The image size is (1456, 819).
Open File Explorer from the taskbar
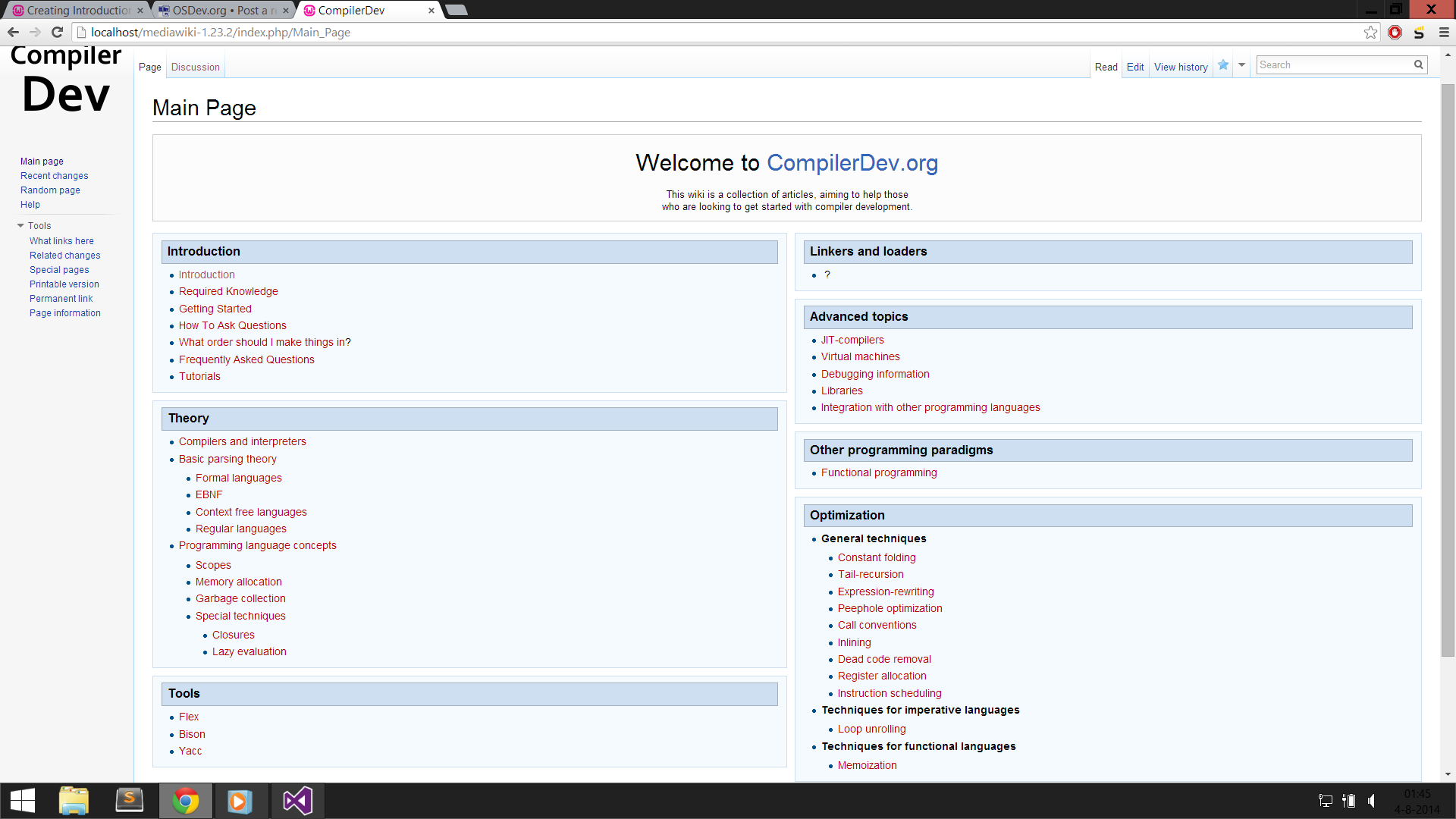coord(74,801)
